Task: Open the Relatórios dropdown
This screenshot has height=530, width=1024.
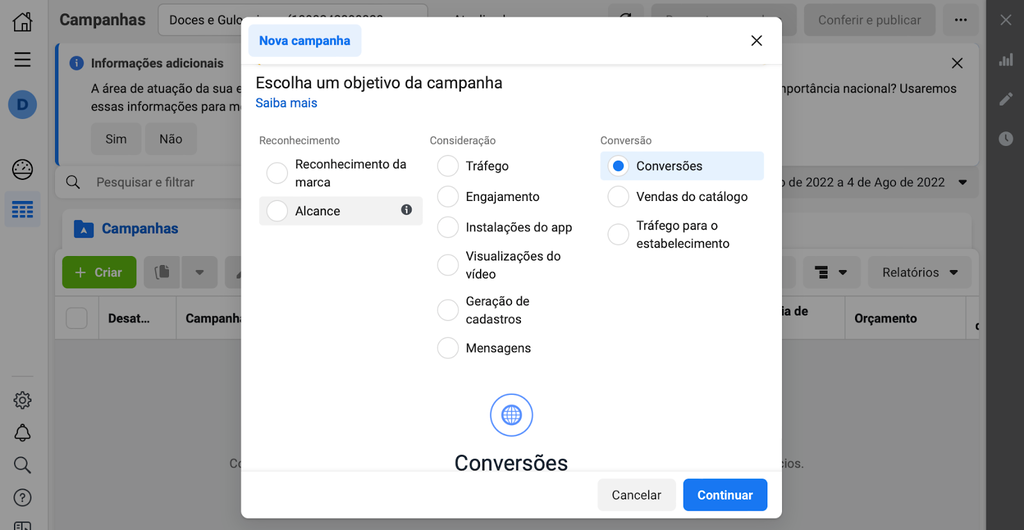Action: (x=920, y=272)
